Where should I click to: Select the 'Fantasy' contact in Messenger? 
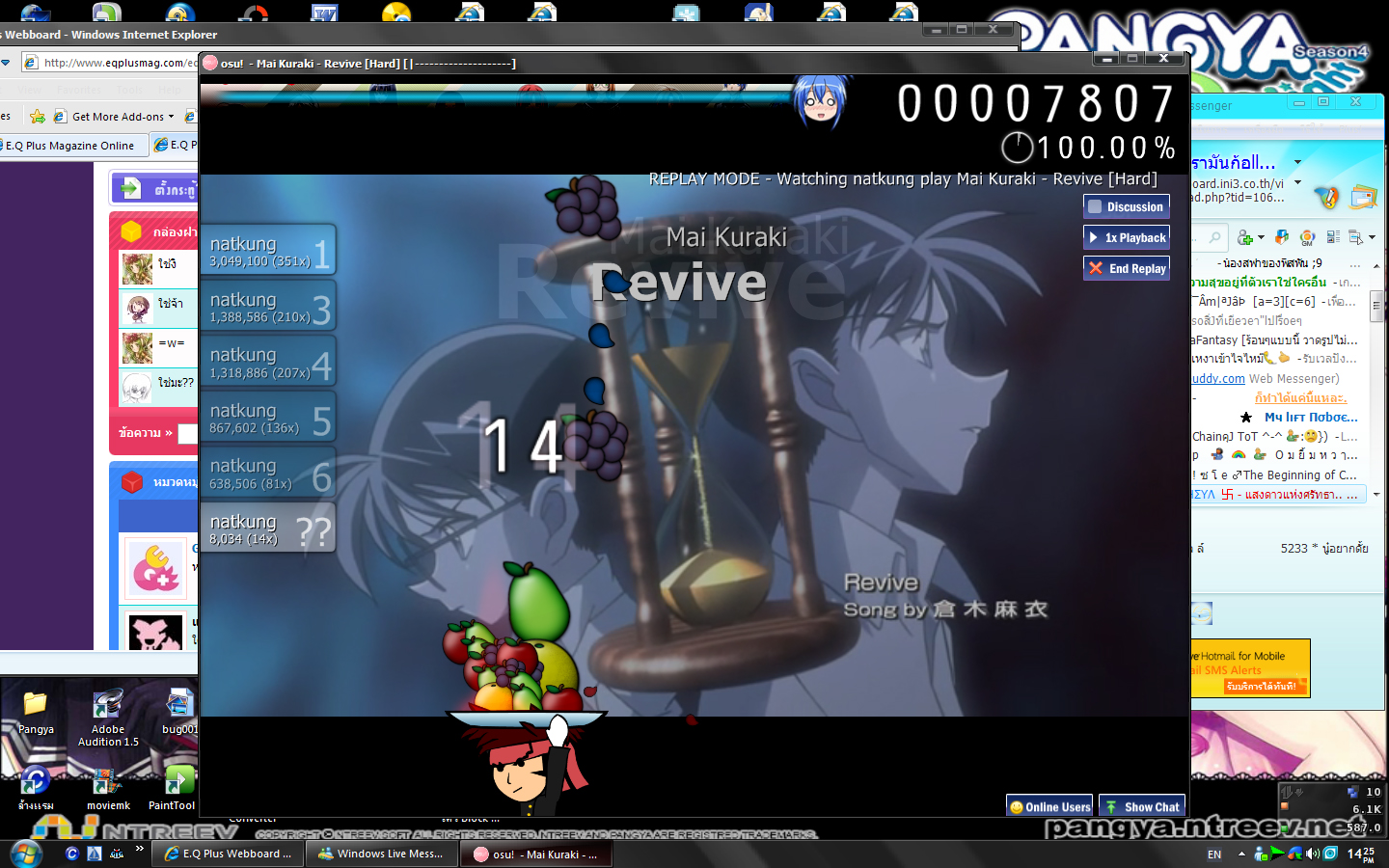[1274, 340]
